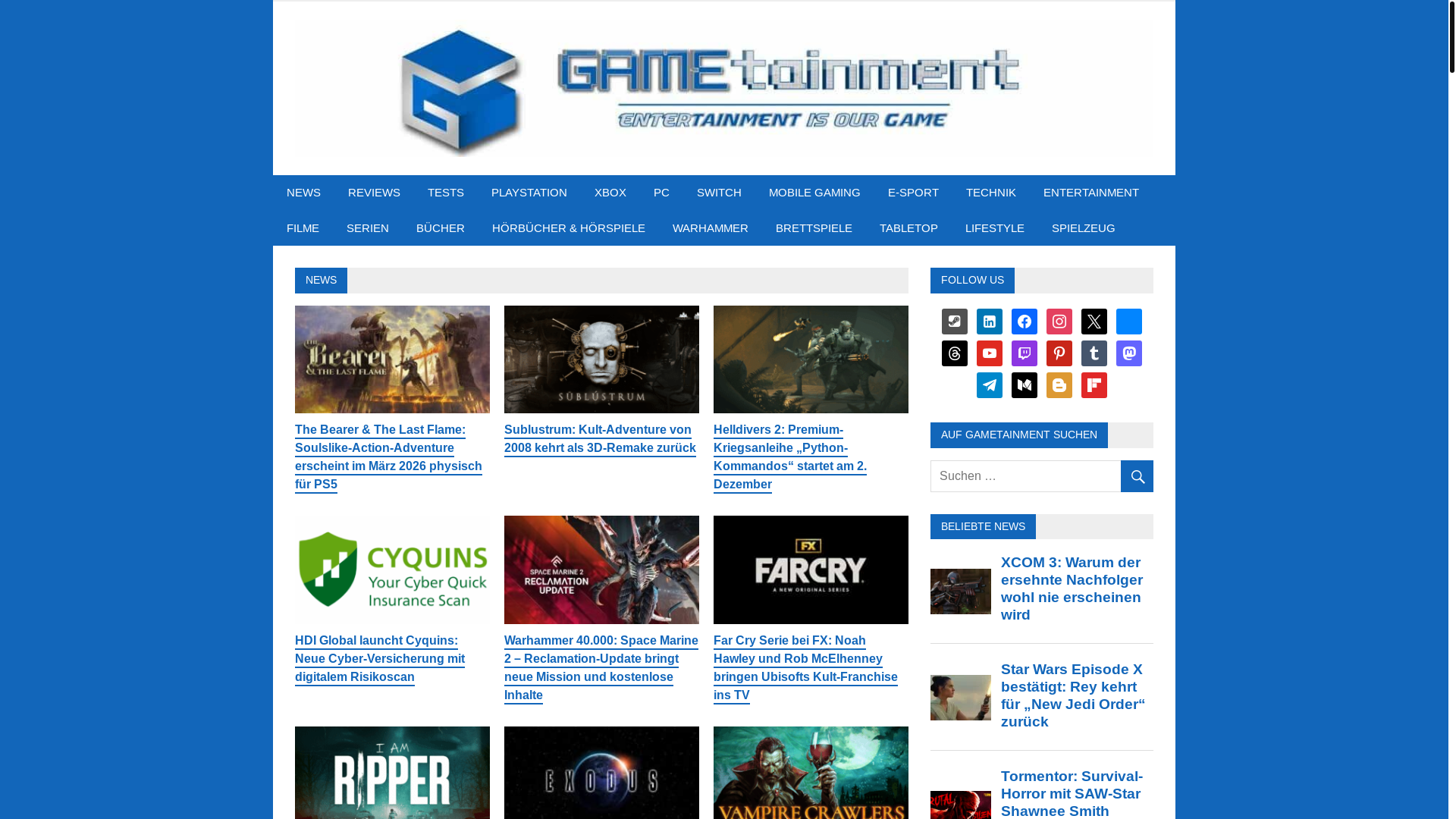Click the Far Cry FX thumbnail
1456x819 pixels.
click(x=811, y=570)
